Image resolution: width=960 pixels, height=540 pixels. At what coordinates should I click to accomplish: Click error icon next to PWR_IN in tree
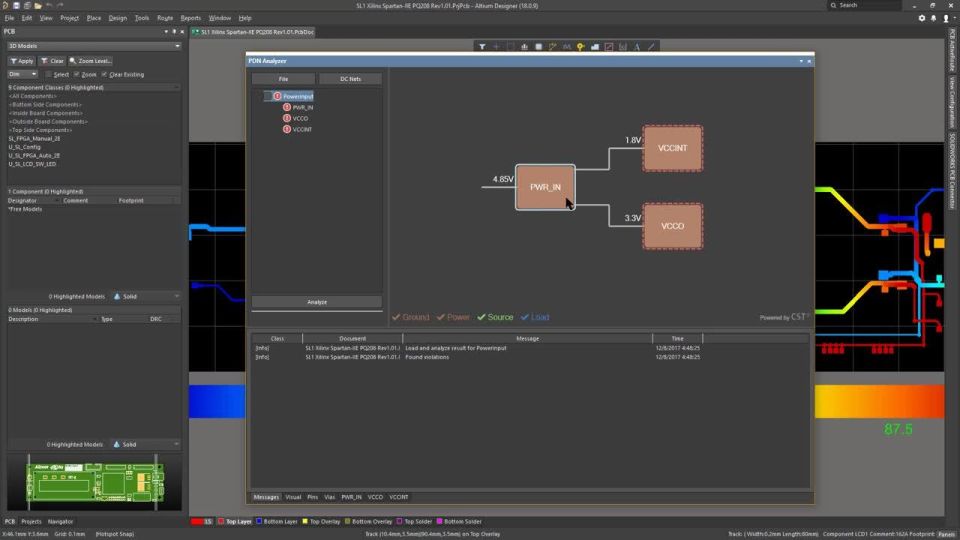[x=287, y=107]
